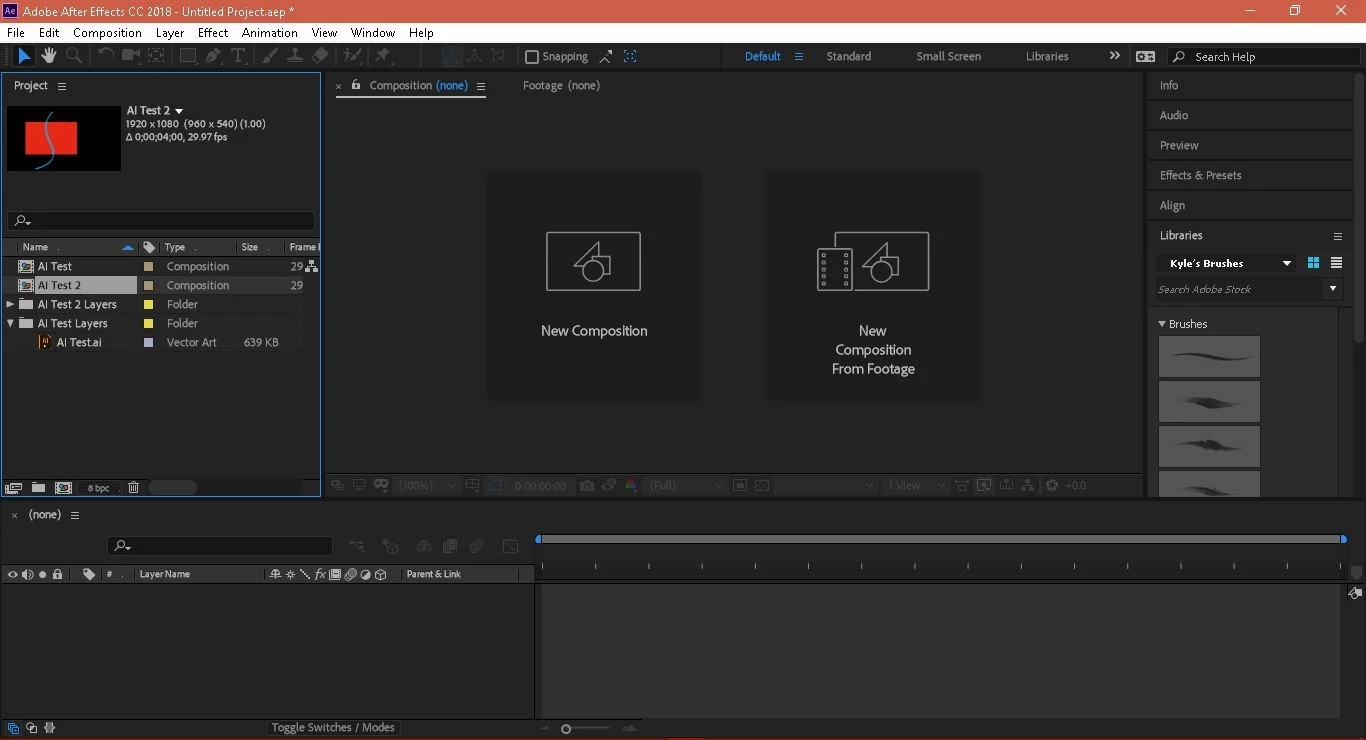Select the Brush tool
The width and height of the screenshot is (1366, 740).
[269, 56]
